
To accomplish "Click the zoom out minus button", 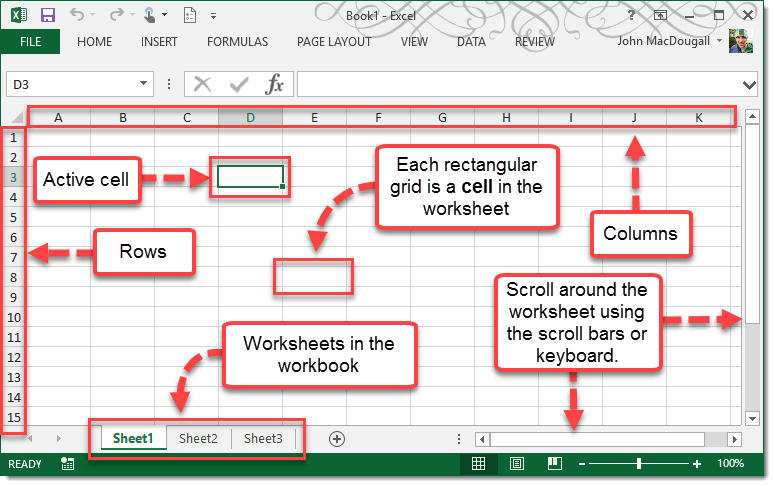I will tap(581, 464).
